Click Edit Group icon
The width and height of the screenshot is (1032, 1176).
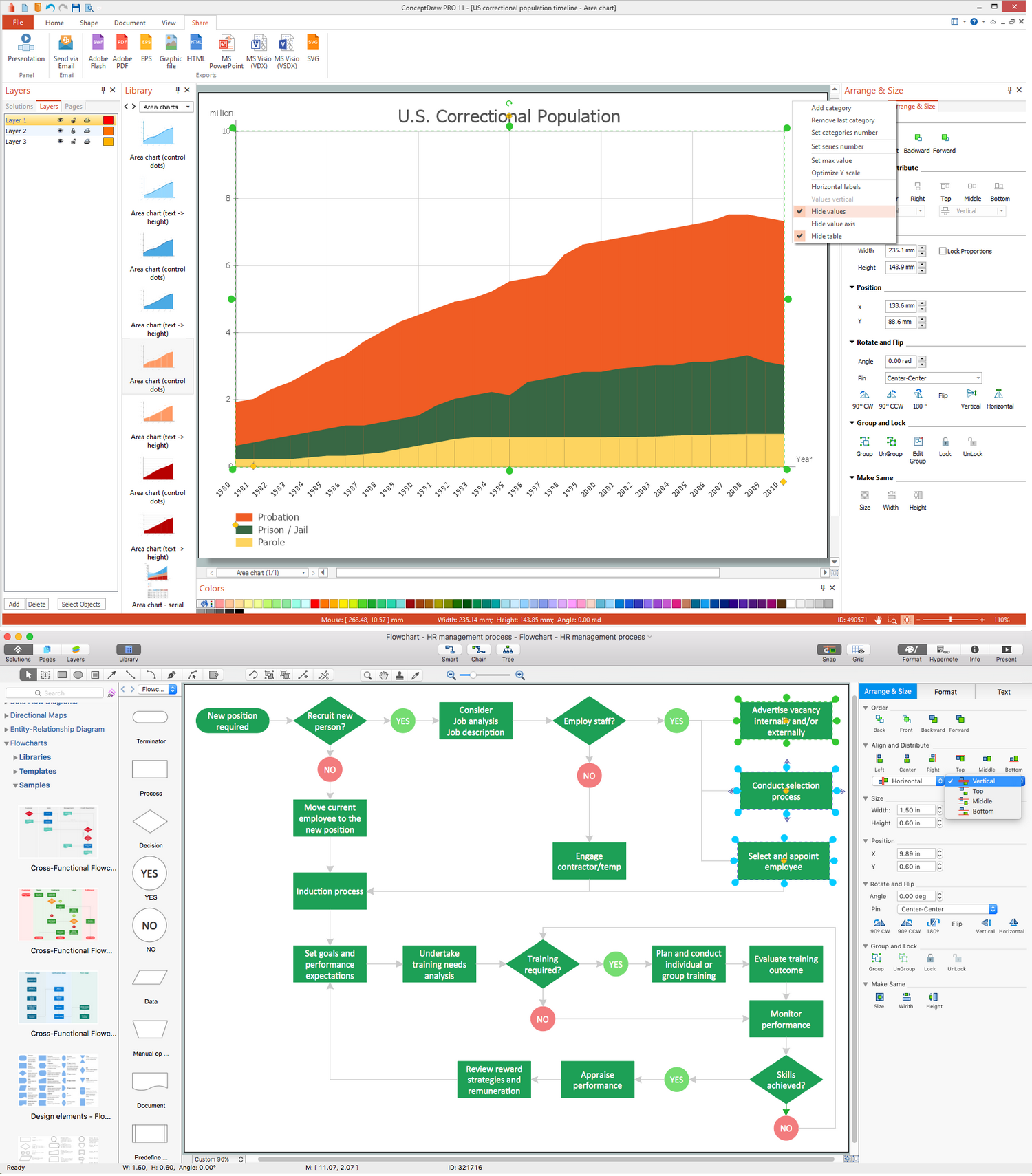point(918,442)
